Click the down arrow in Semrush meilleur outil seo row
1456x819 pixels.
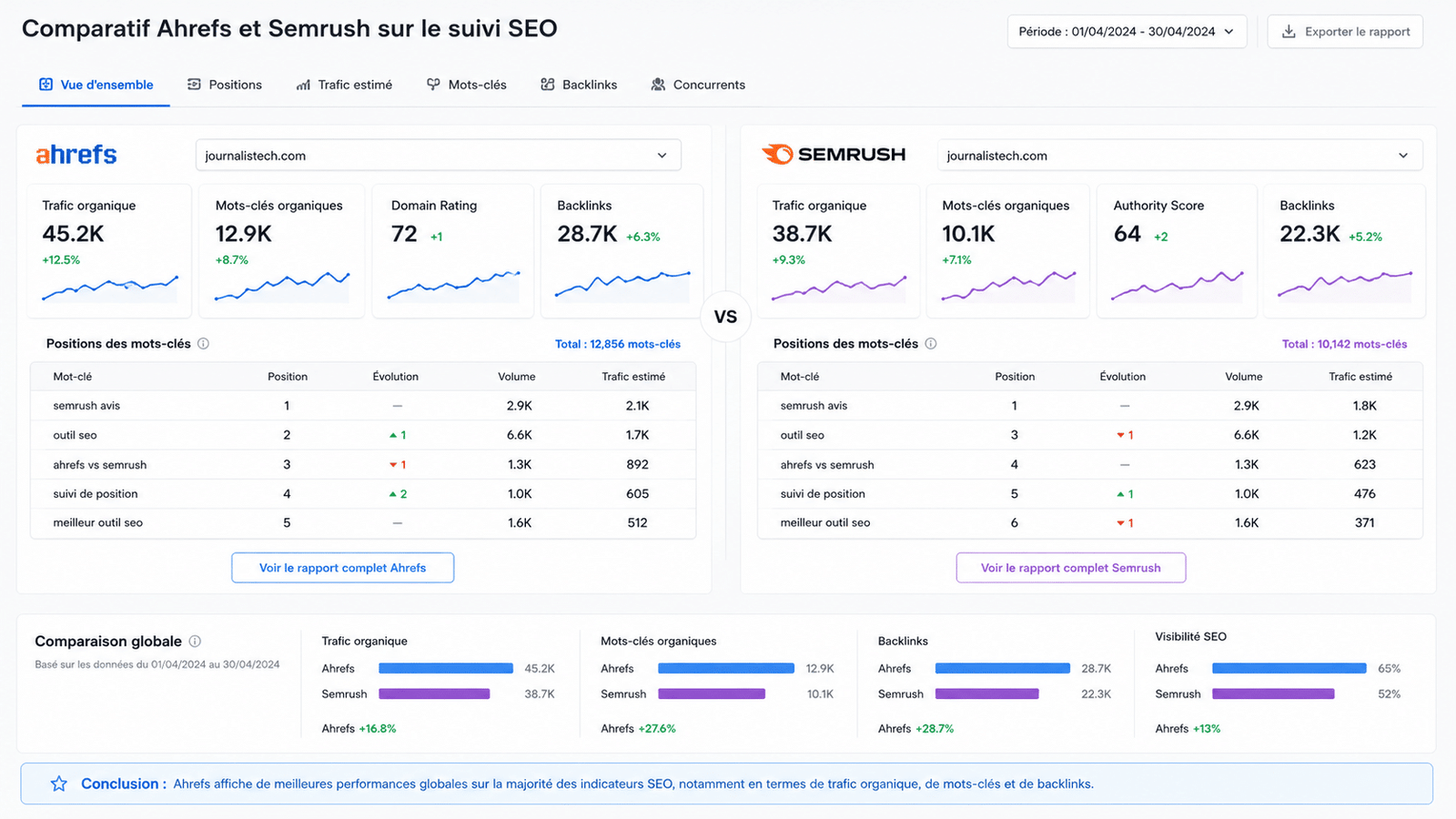click(x=1120, y=523)
